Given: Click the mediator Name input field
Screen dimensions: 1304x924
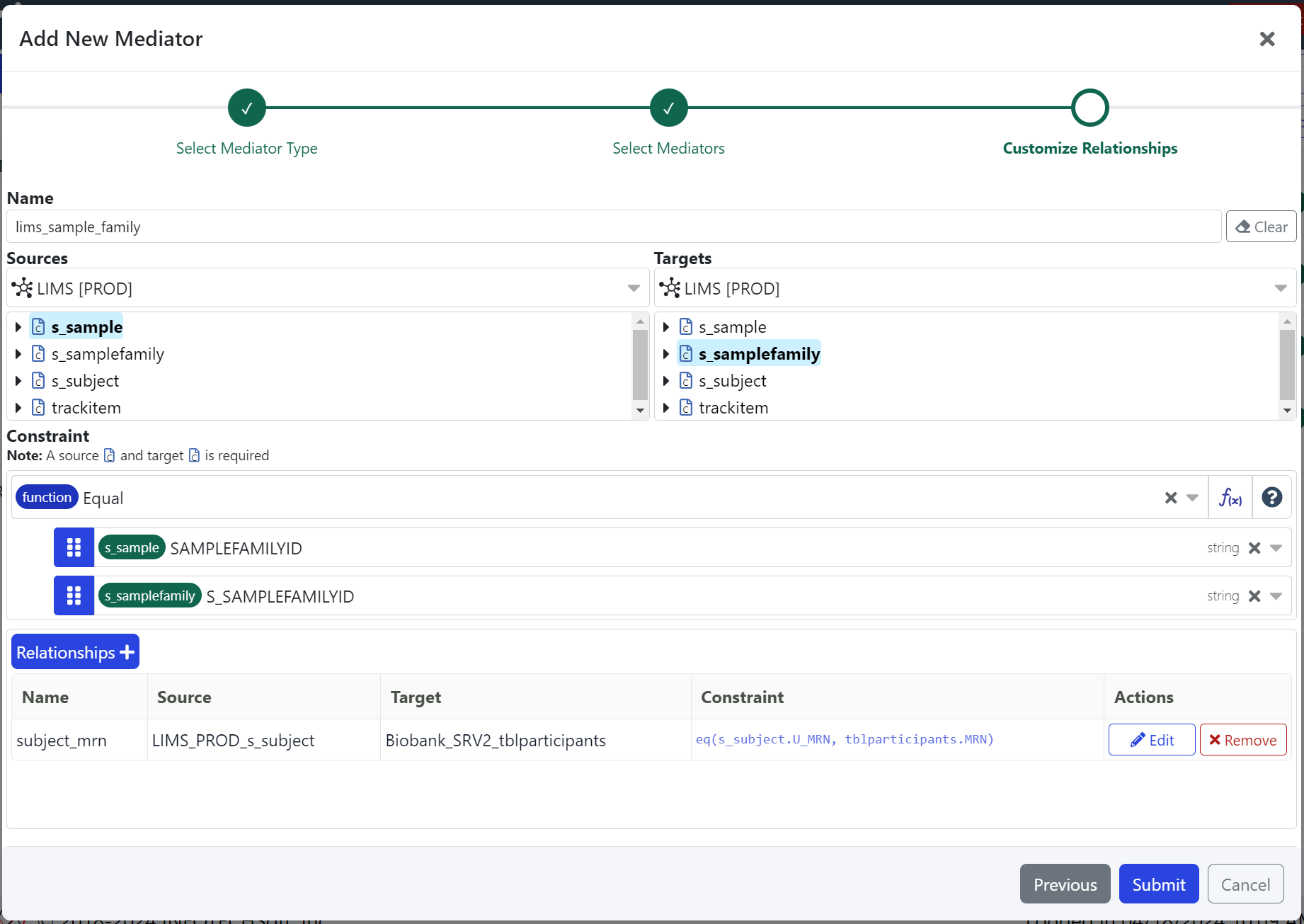Looking at the screenshot, I should [x=613, y=227].
